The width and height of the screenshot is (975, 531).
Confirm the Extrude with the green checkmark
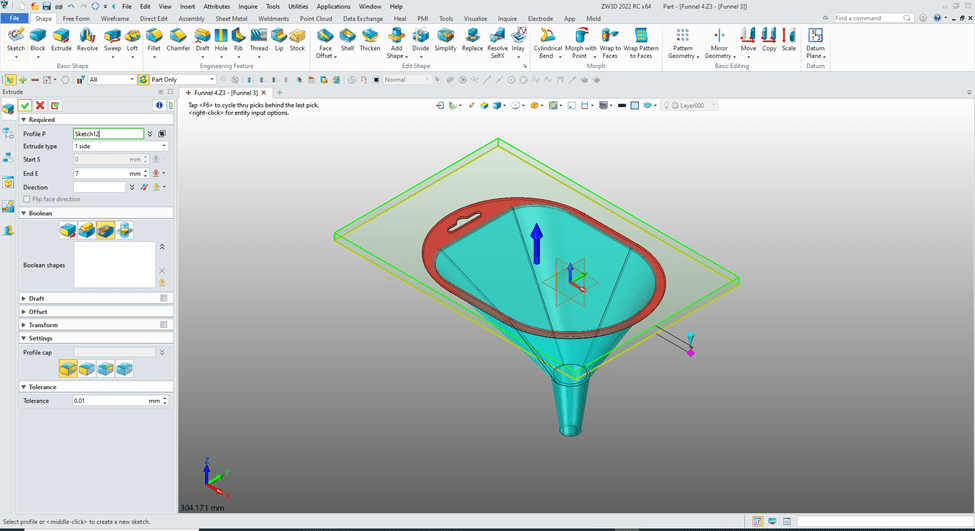25,105
